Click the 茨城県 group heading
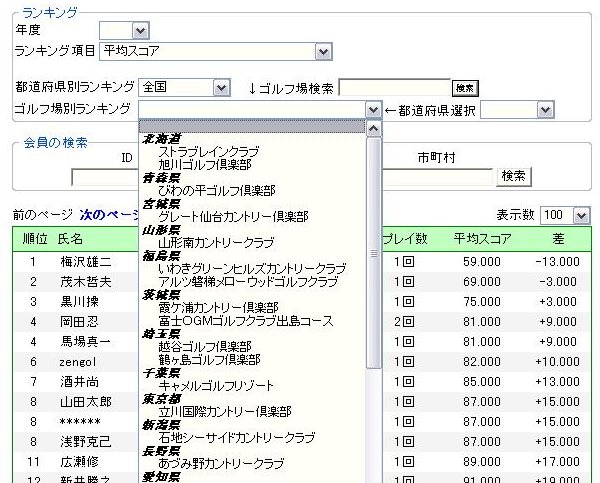 click(x=161, y=295)
